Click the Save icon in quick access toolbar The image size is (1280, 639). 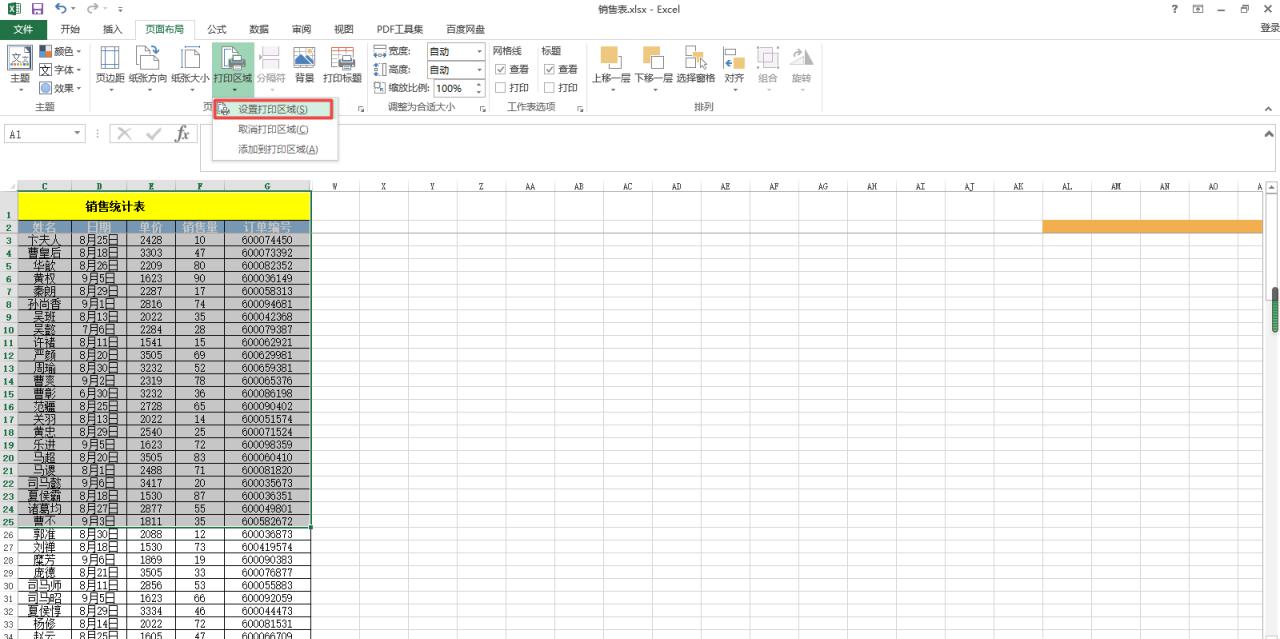37,9
